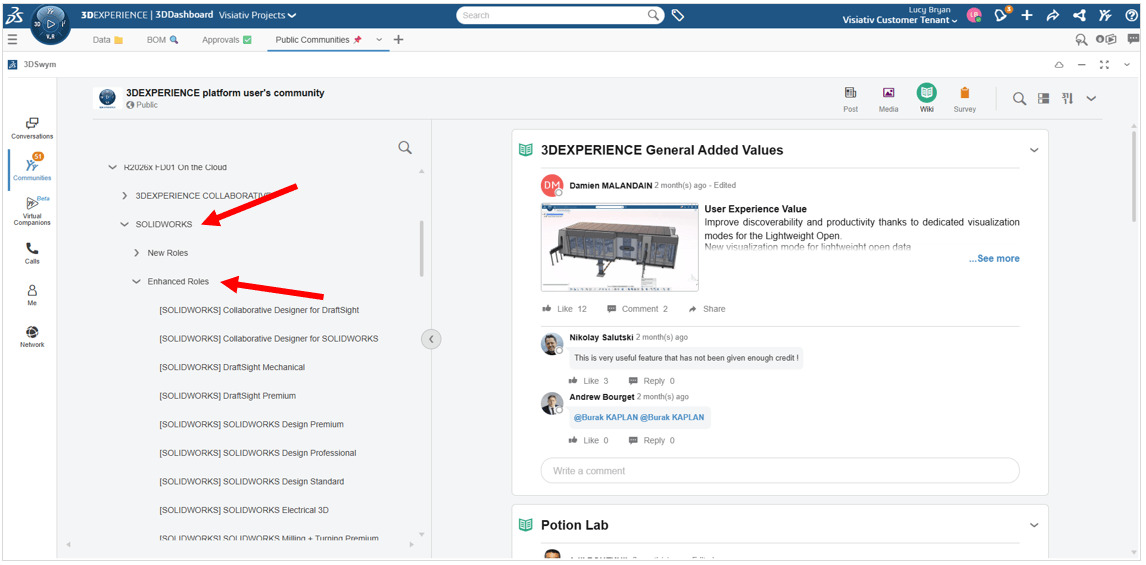Image resolution: width=1146 pixels, height=565 pixels.
Task: Switch to the BOM tab
Action: (162, 40)
